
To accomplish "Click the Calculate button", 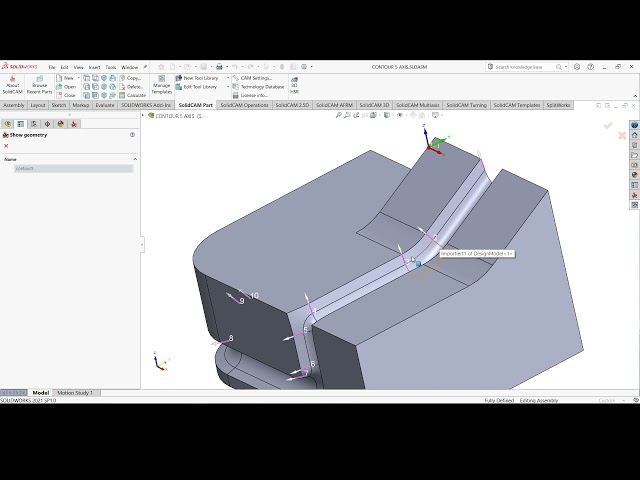I will (x=133, y=96).
